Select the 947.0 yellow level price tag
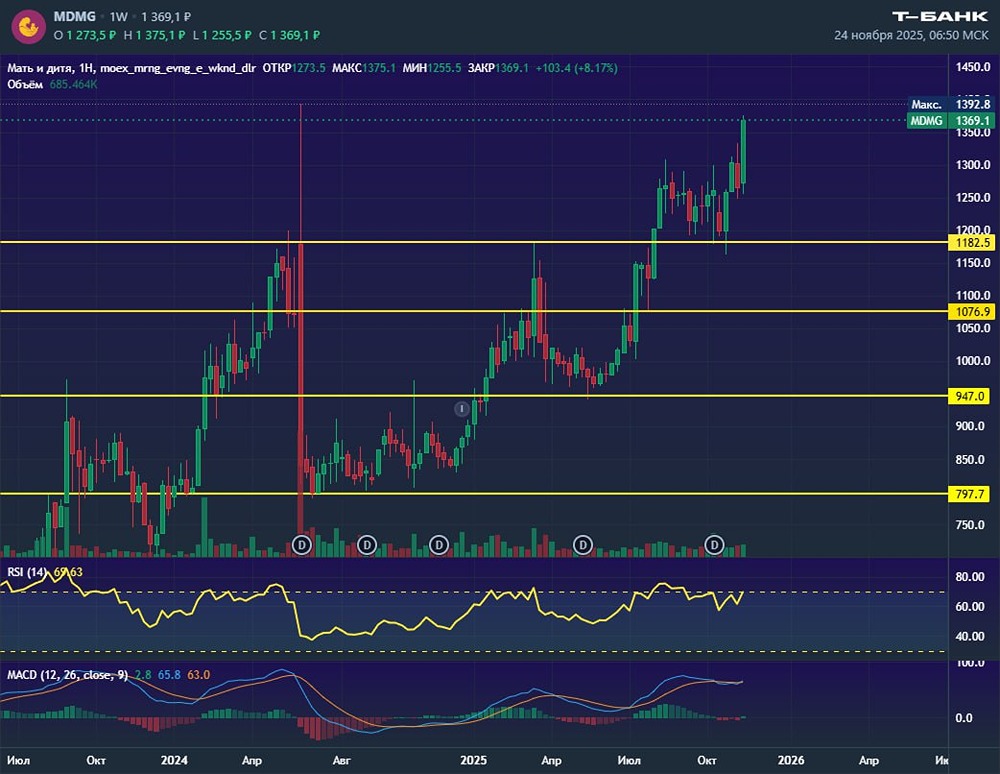 coord(969,397)
